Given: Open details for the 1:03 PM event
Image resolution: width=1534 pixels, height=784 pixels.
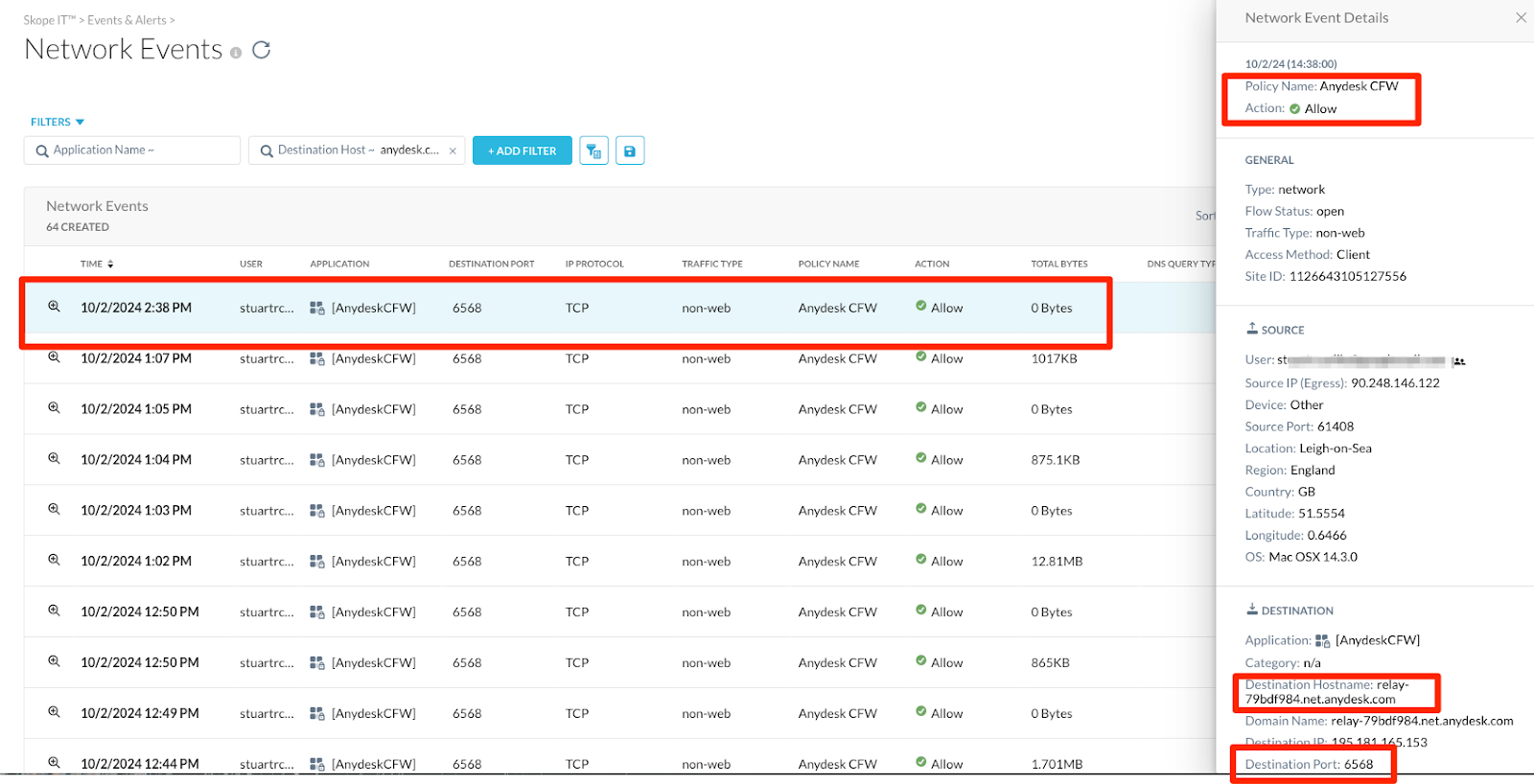Looking at the screenshot, I should coord(55,510).
